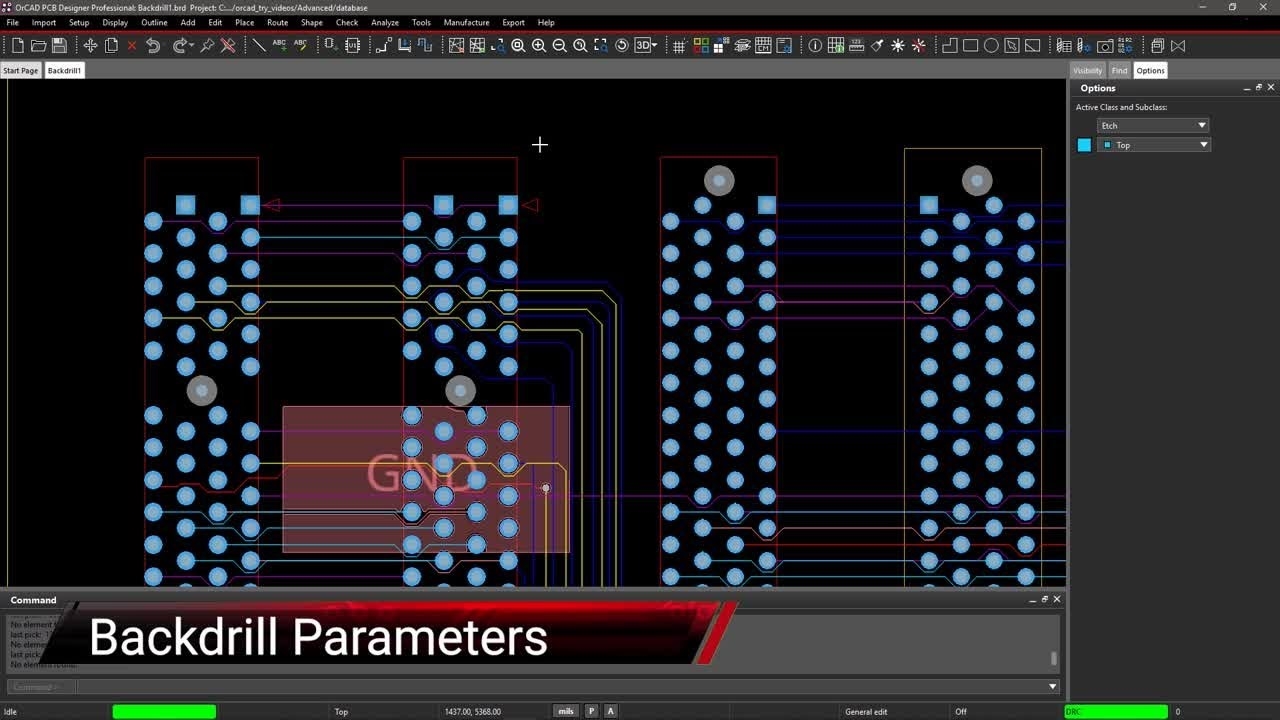The width and height of the screenshot is (1280, 720).
Task: Switch to the Start Page tab
Action: (20, 70)
